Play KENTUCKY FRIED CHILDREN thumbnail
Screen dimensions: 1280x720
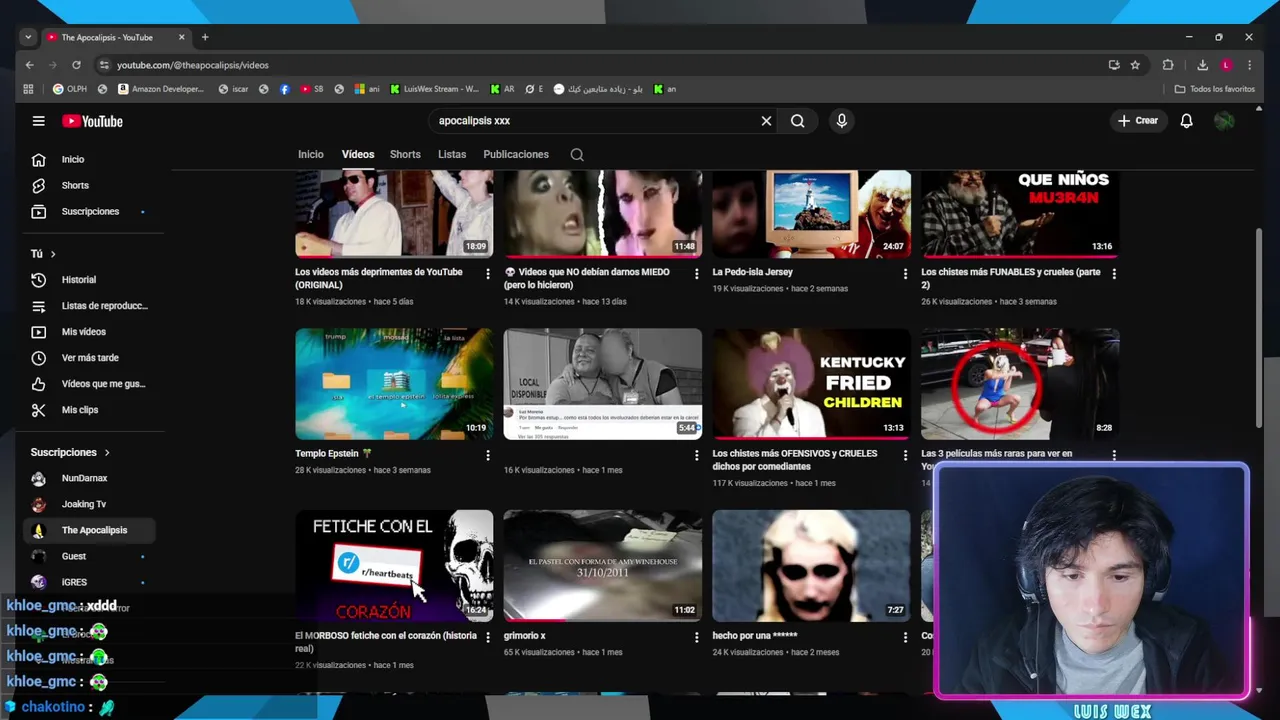point(811,384)
